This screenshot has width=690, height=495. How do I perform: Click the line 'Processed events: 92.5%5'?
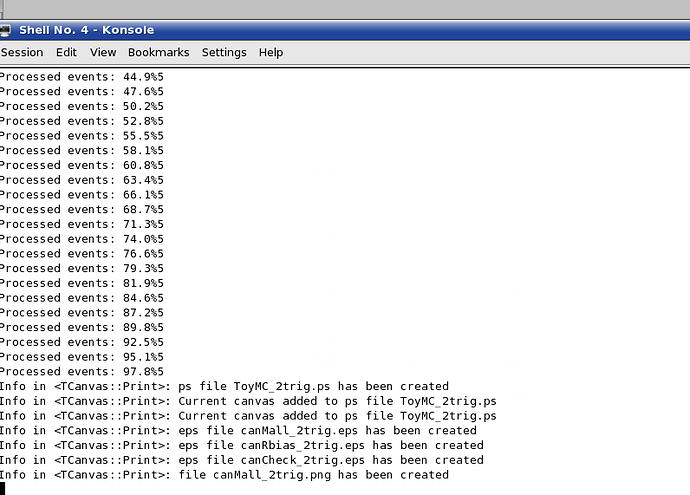[x=82, y=342]
